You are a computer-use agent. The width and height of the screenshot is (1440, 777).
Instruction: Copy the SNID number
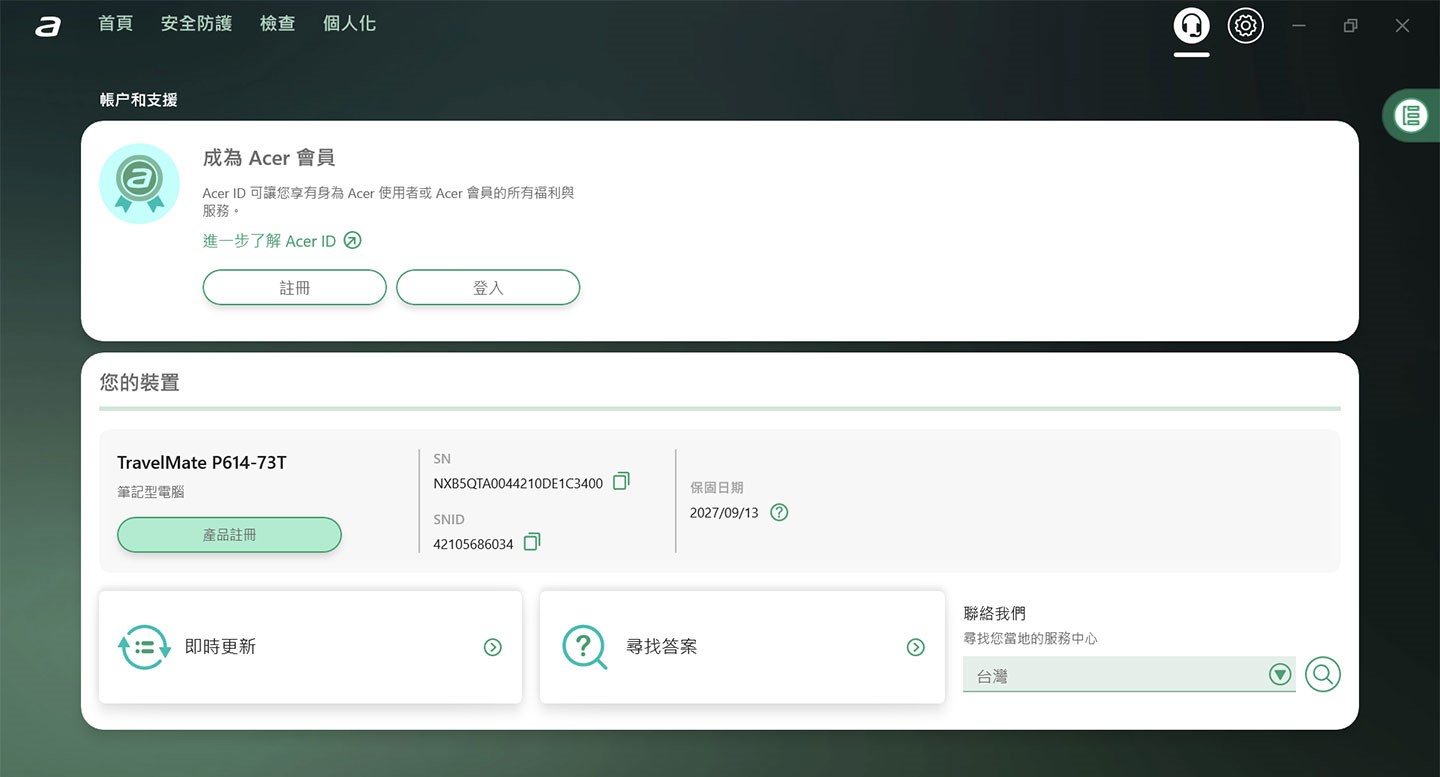(532, 541)
